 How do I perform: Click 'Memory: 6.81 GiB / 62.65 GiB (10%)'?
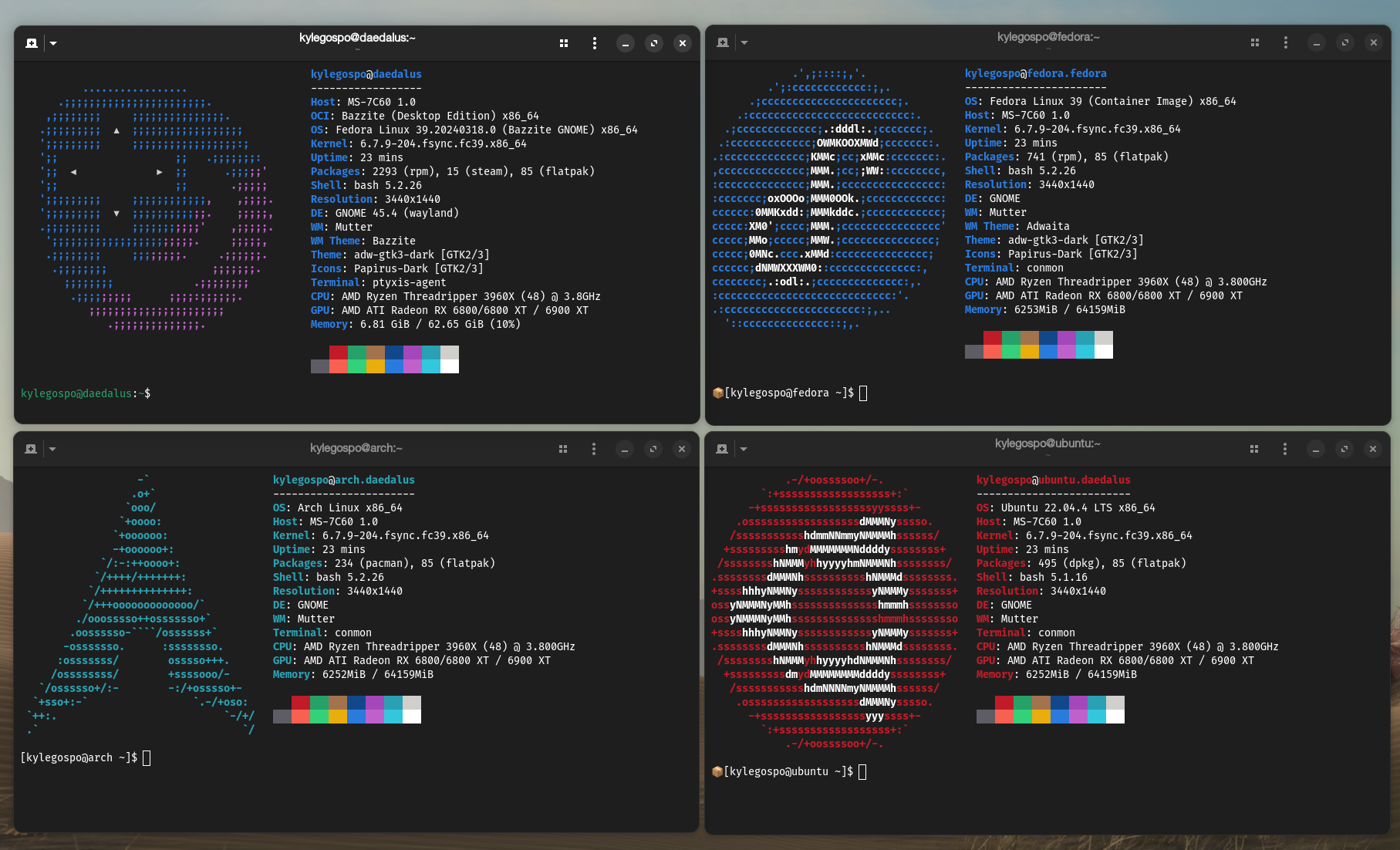[x=416, y=324]
